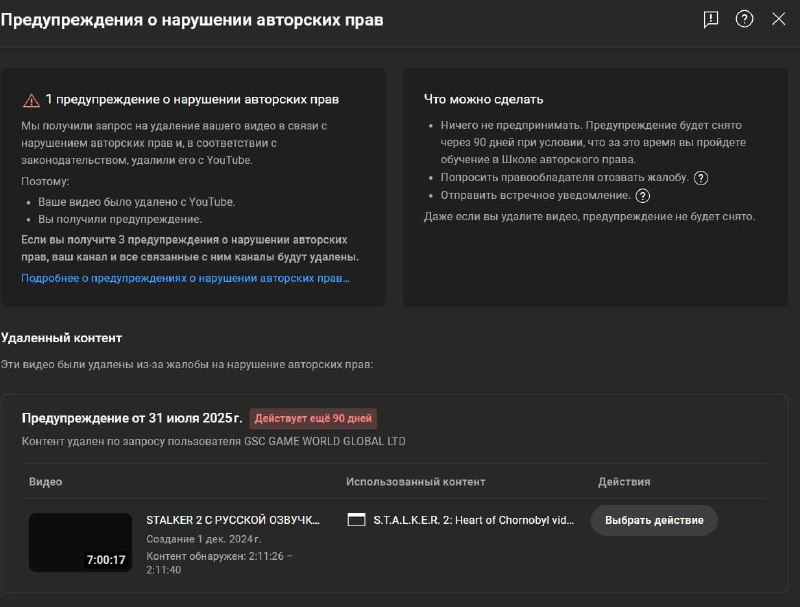Click the 7:00:17 duration label
The image size is (800, 607).
coord(106,560)
